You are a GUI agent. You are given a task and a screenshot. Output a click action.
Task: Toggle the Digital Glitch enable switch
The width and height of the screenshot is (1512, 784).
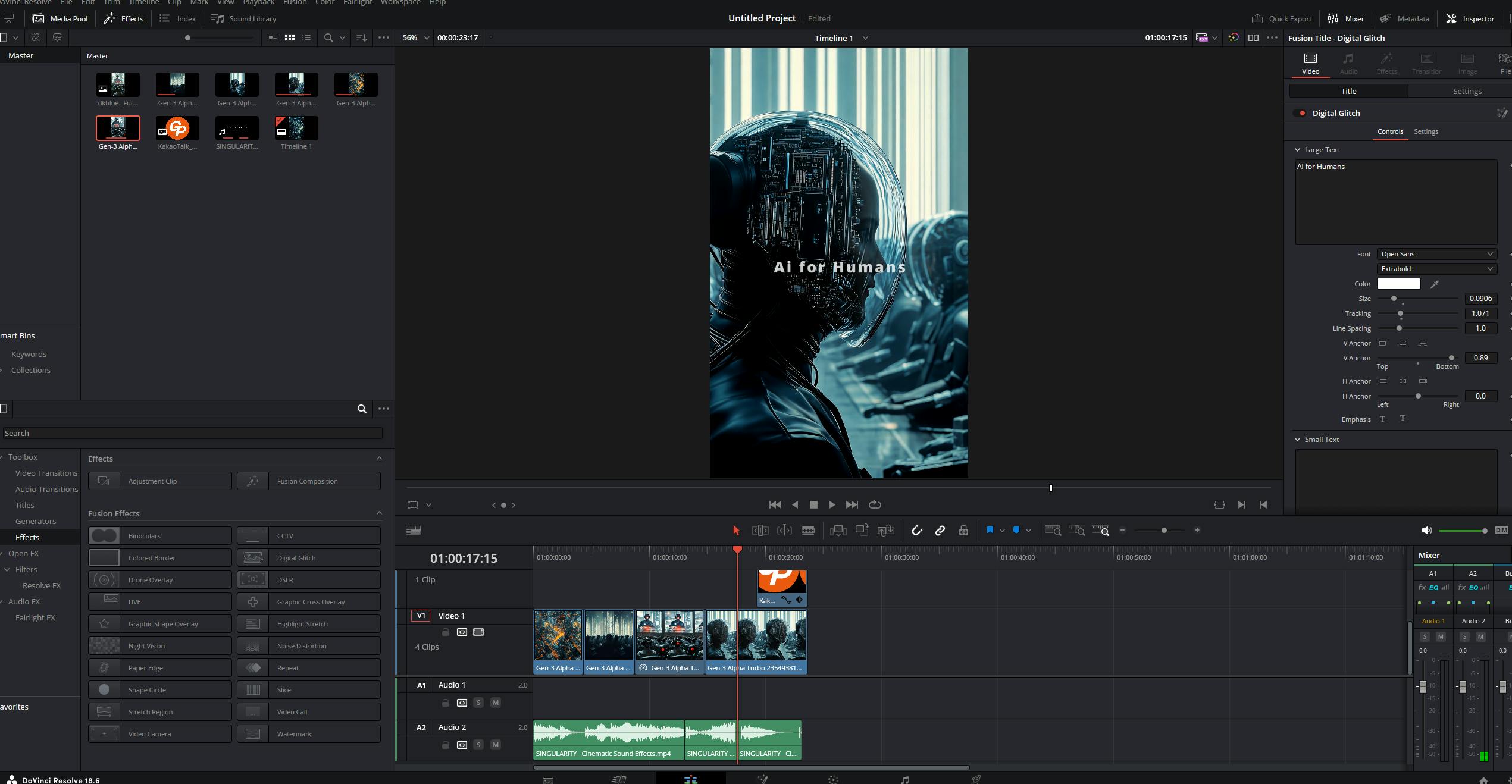tap(1300, 113)
